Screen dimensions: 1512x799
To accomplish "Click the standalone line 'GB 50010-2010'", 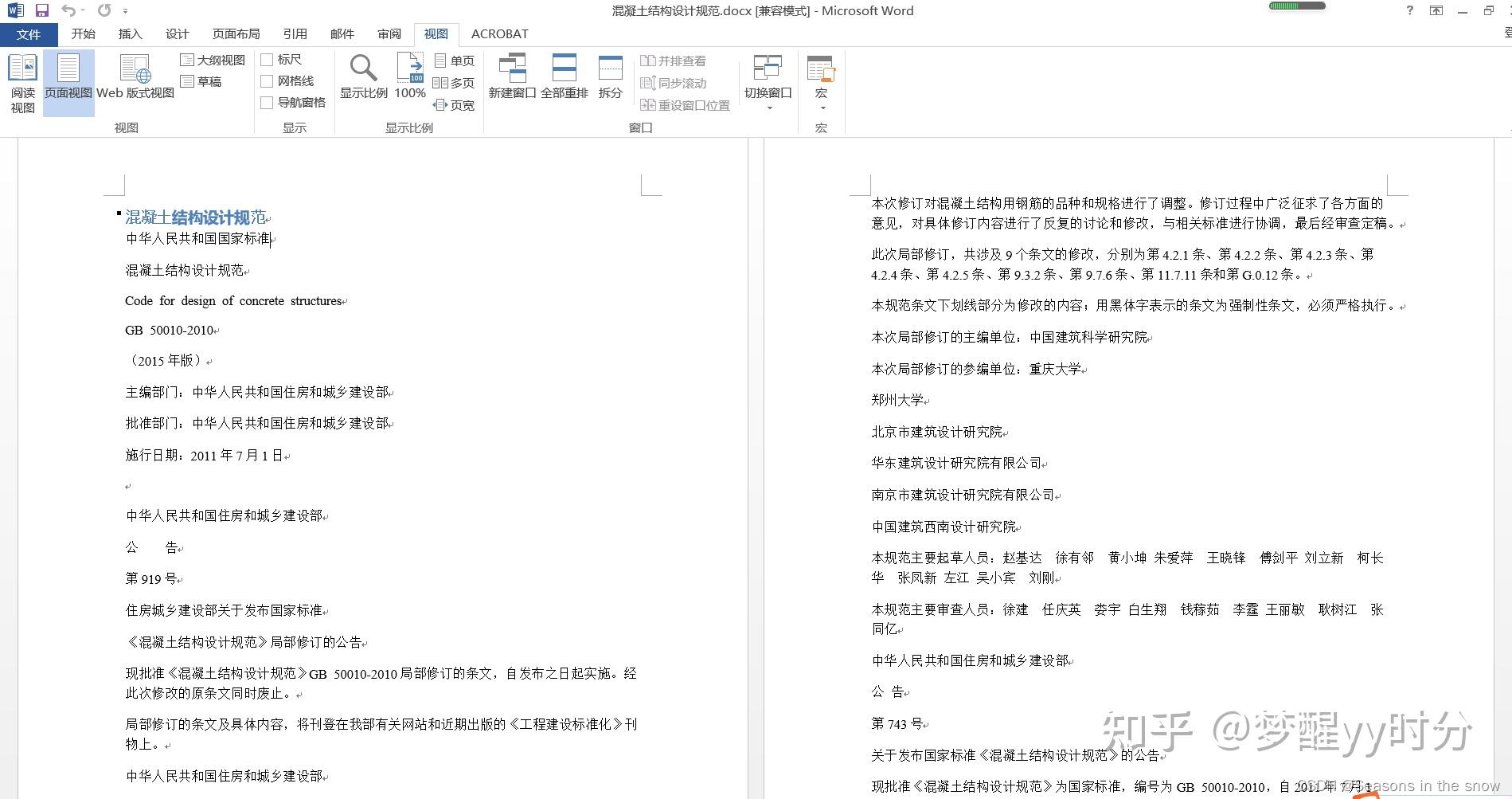I will tap(170, 331).
